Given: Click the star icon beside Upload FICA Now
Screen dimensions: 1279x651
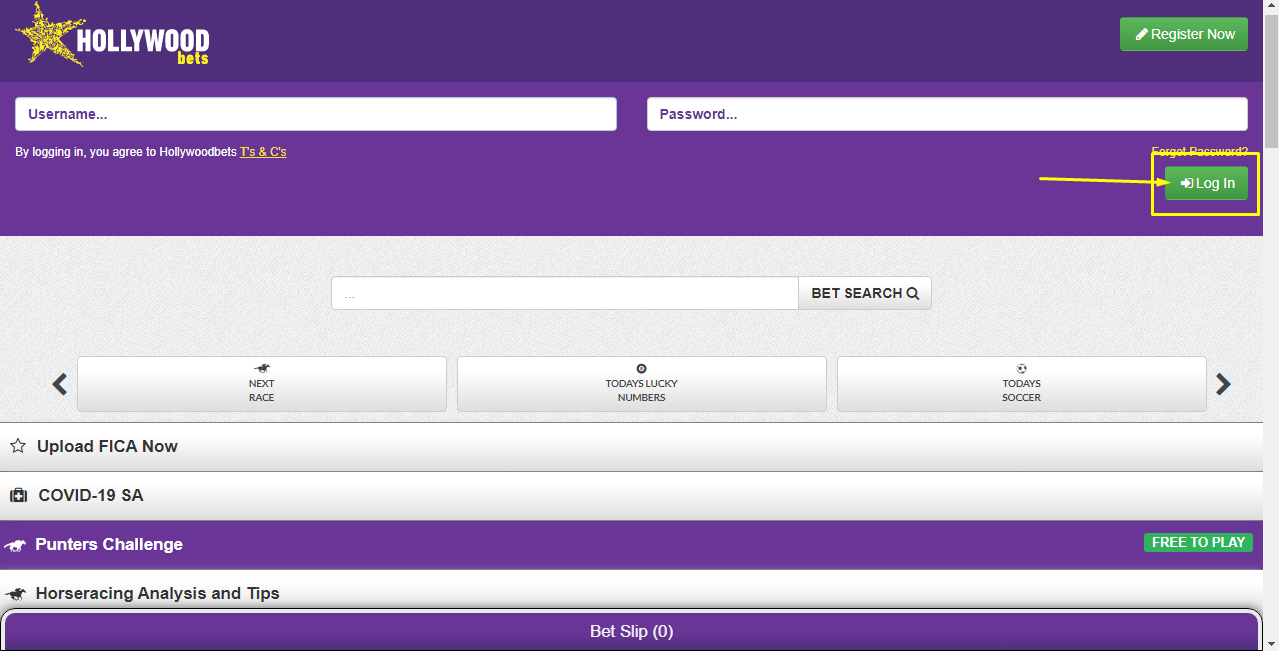Looking at the screenshot, I should click(x=17, y=445).
